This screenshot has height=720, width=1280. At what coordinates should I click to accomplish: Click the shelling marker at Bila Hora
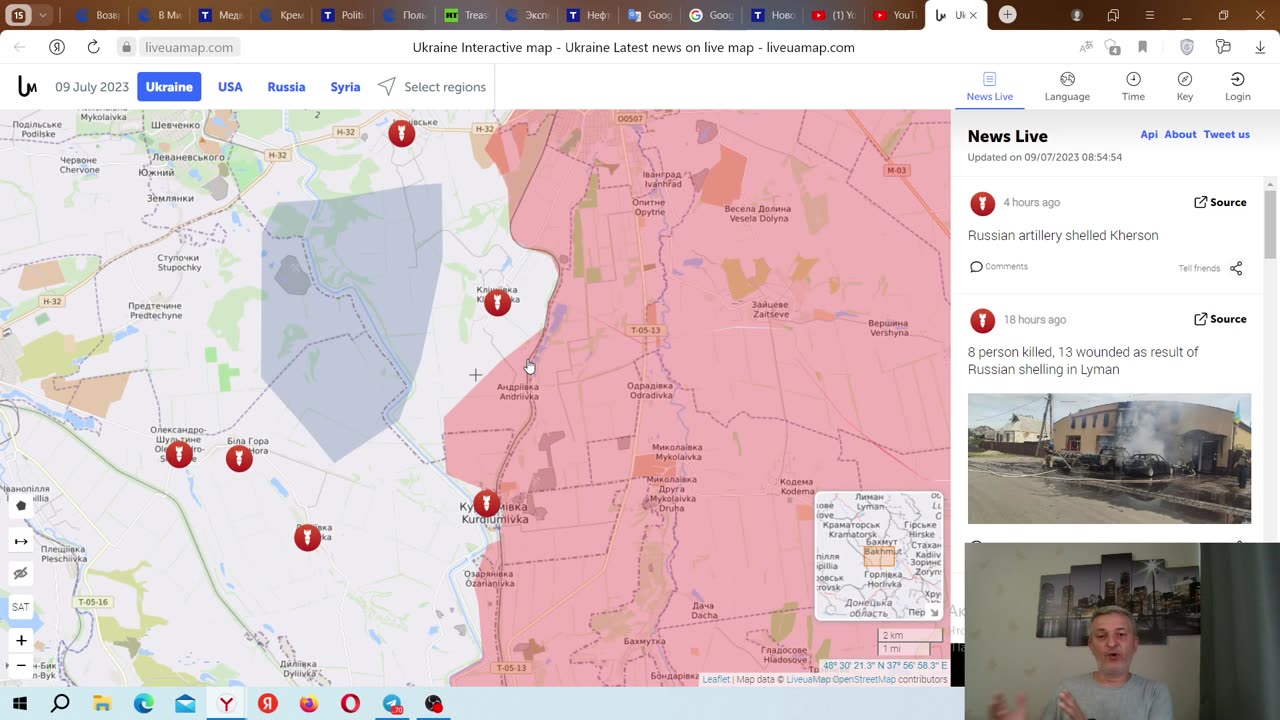pos(239,458)
